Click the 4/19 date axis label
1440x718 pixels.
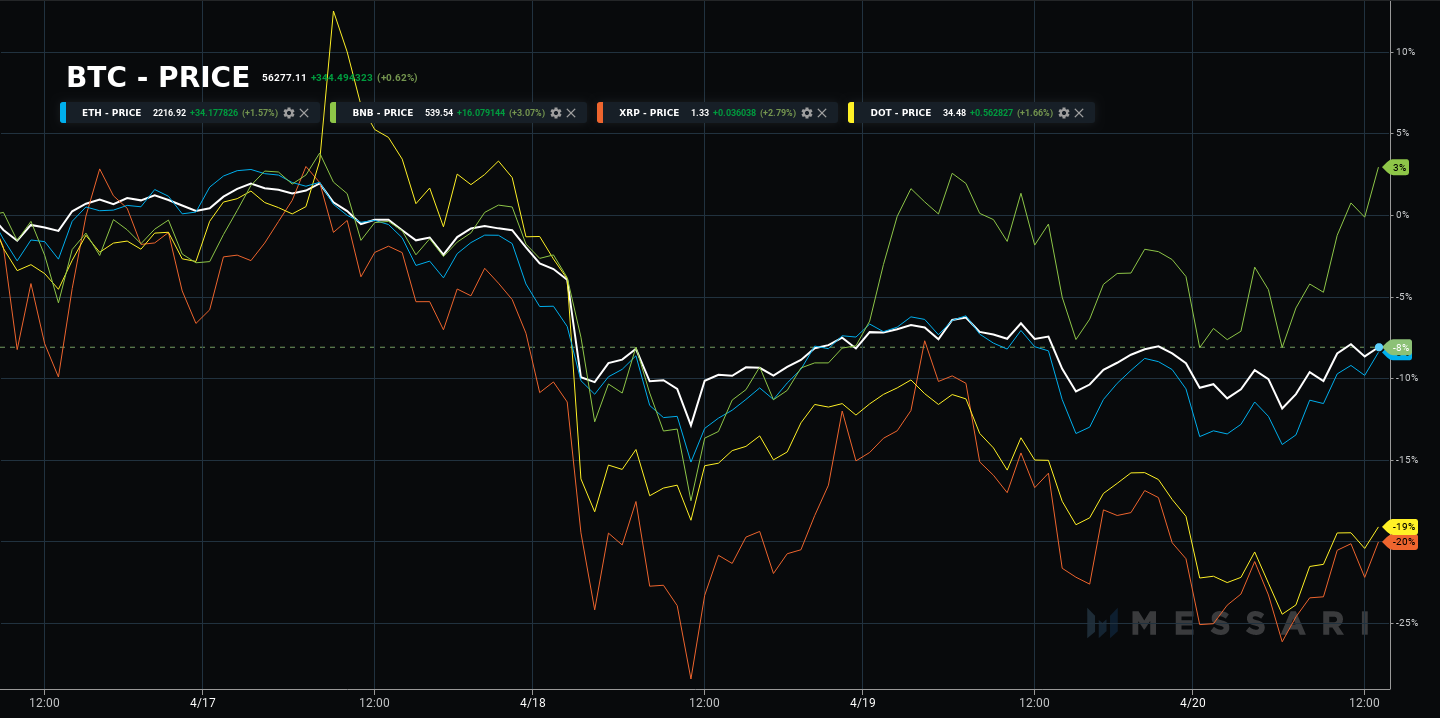[x=863, y=703]
